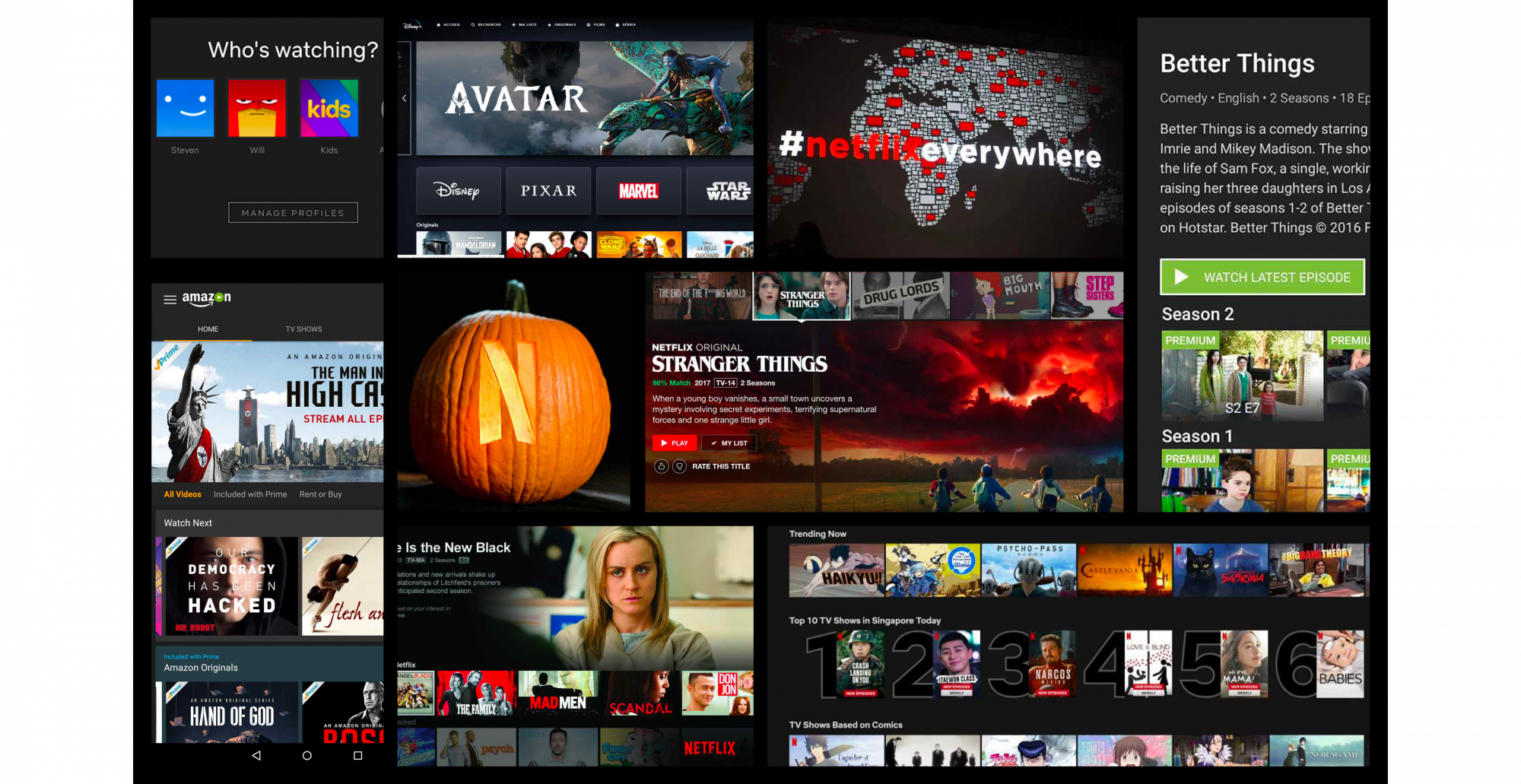Click Watch Latest Episode button for Better Things
The width and height of the screenshot is (1521, 784).
click(x=1262, y=277)
